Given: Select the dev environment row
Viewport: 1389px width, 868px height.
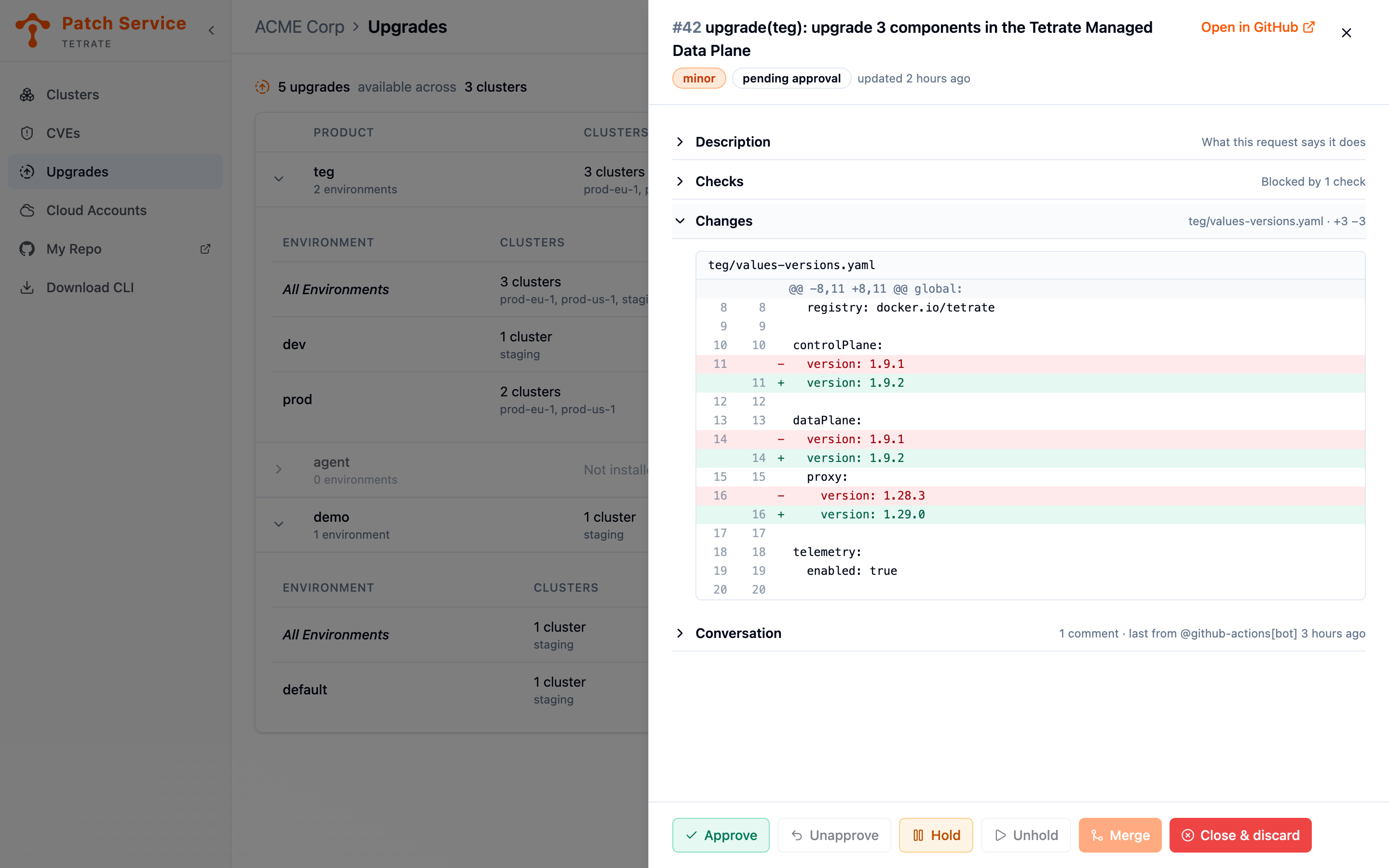Looking at the screenshot, I should (x=459, y=344).
